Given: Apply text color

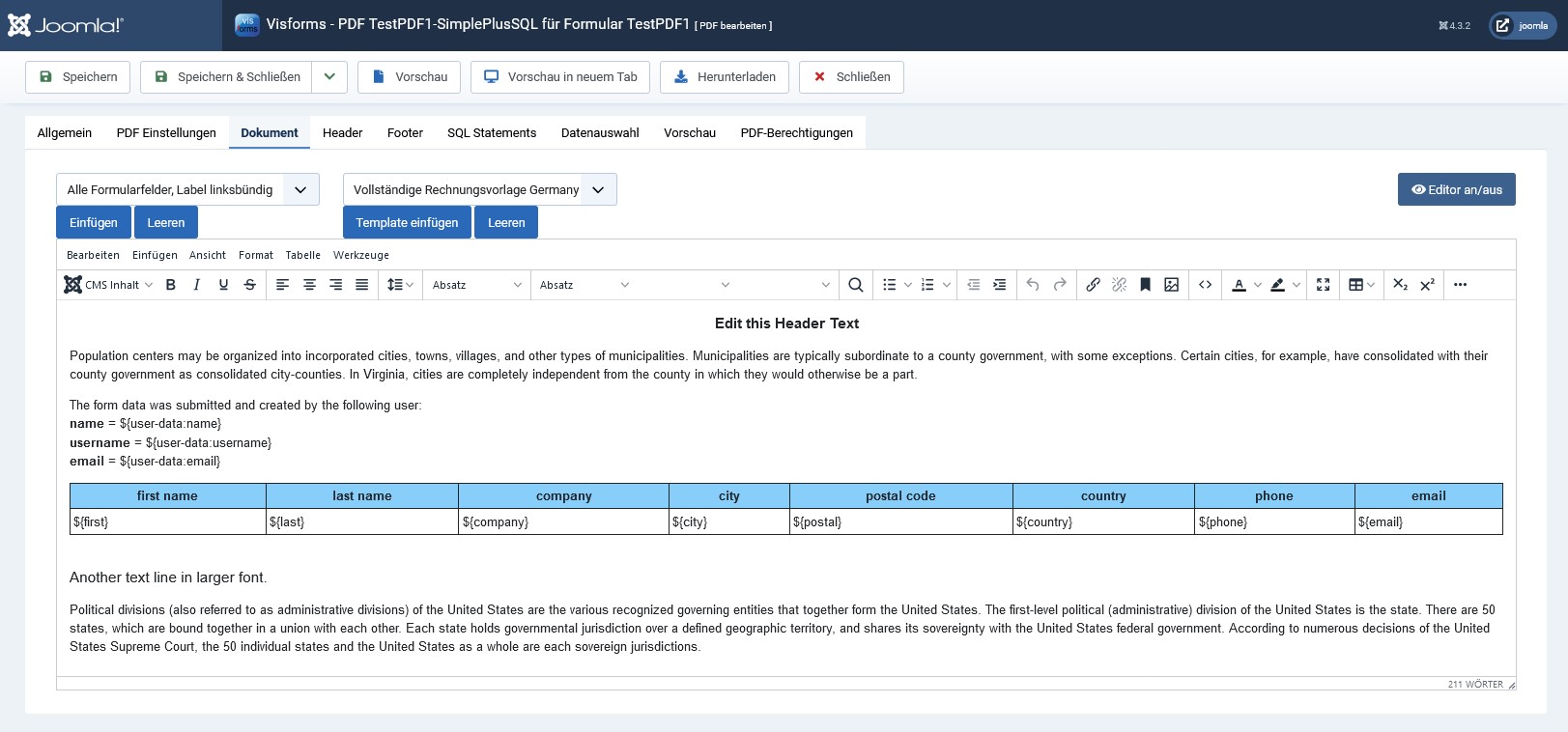Looking at the screenshot, I should (1239, 285).
